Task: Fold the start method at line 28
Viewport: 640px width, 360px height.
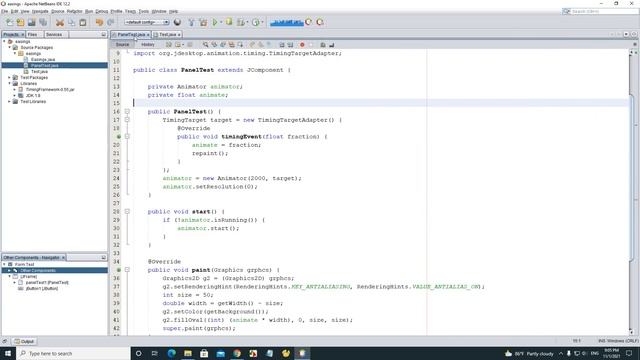Action: coord(127,211)
